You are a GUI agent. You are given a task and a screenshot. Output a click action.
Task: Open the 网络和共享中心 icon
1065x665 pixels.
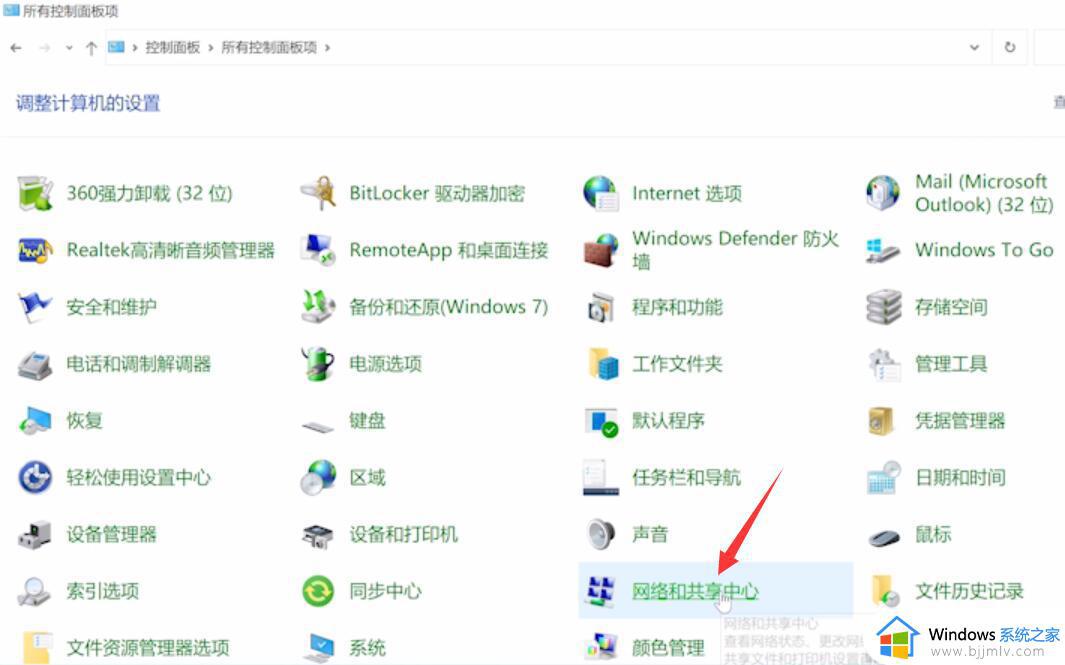click(x=601, y=591)
